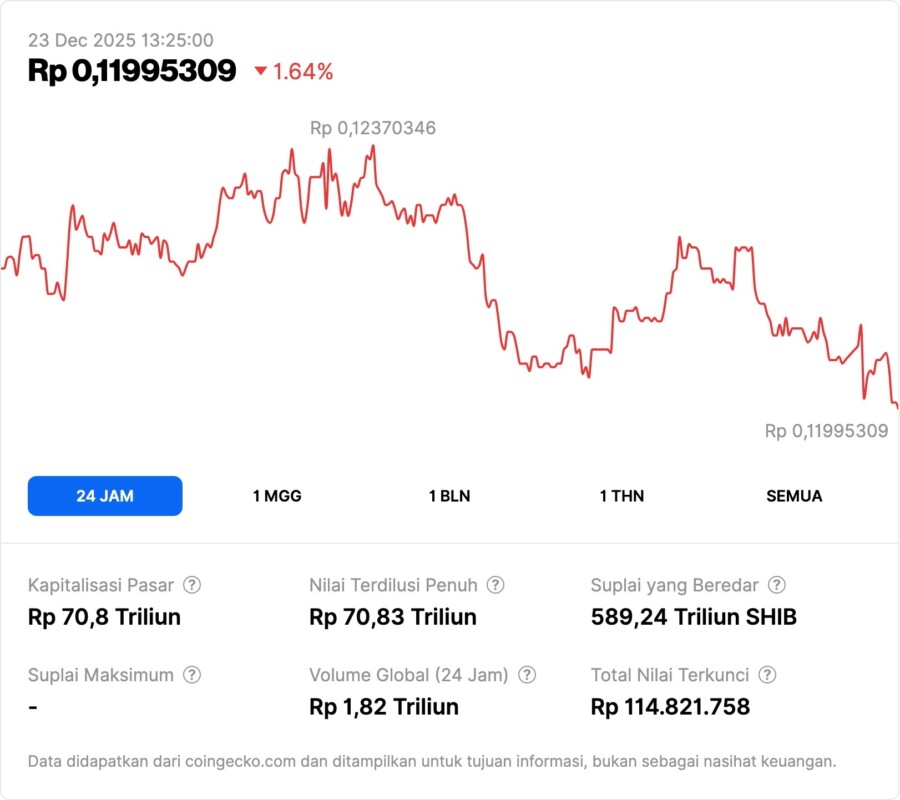The image size is (900, 800).
Task: Click the chart peak label Rp 0,12370346
Action: pos(372,128)
